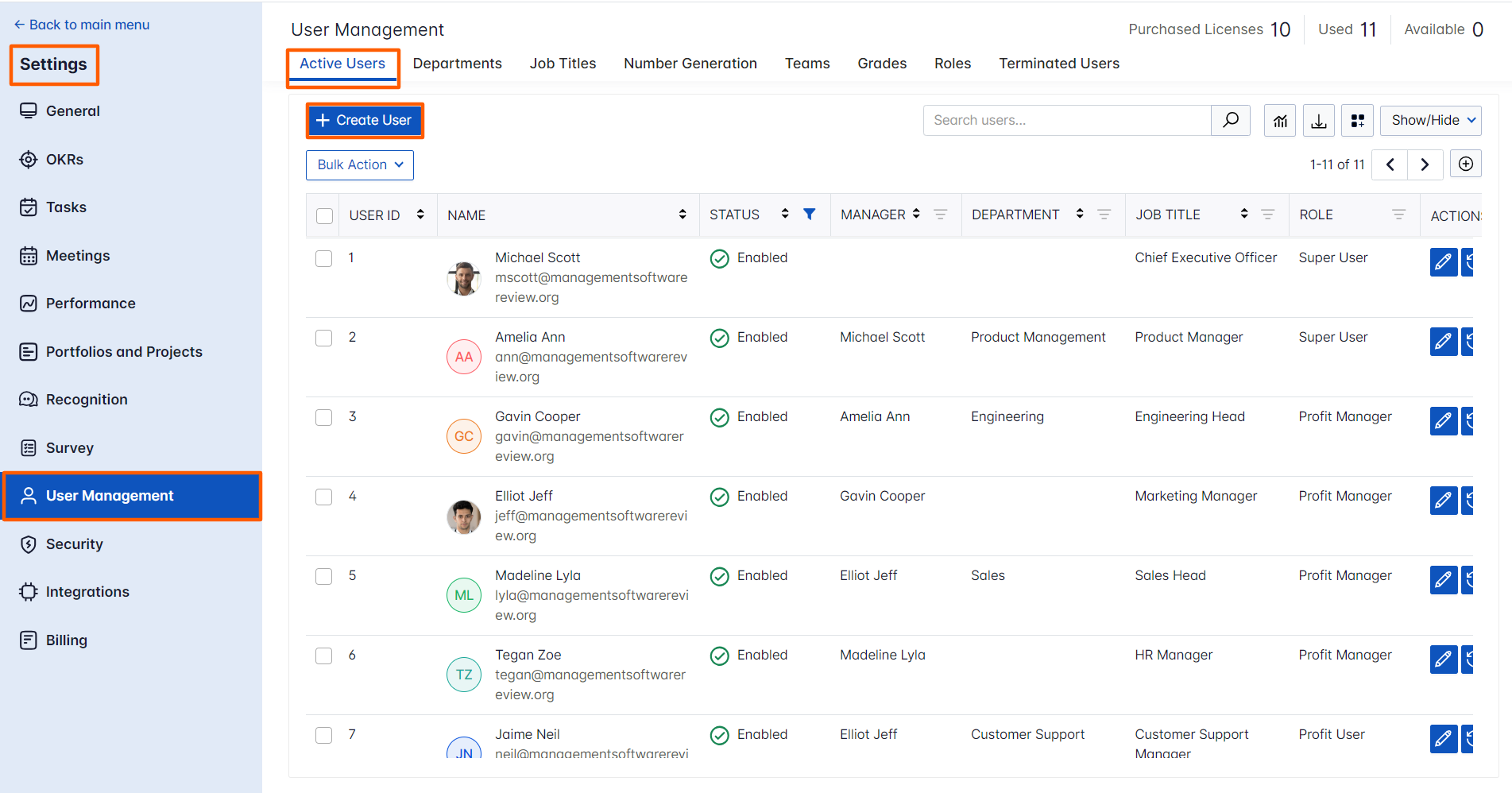Sort by User ID column arrows
This screenshot has height=793, width=1512.
[x=420, y=215]
